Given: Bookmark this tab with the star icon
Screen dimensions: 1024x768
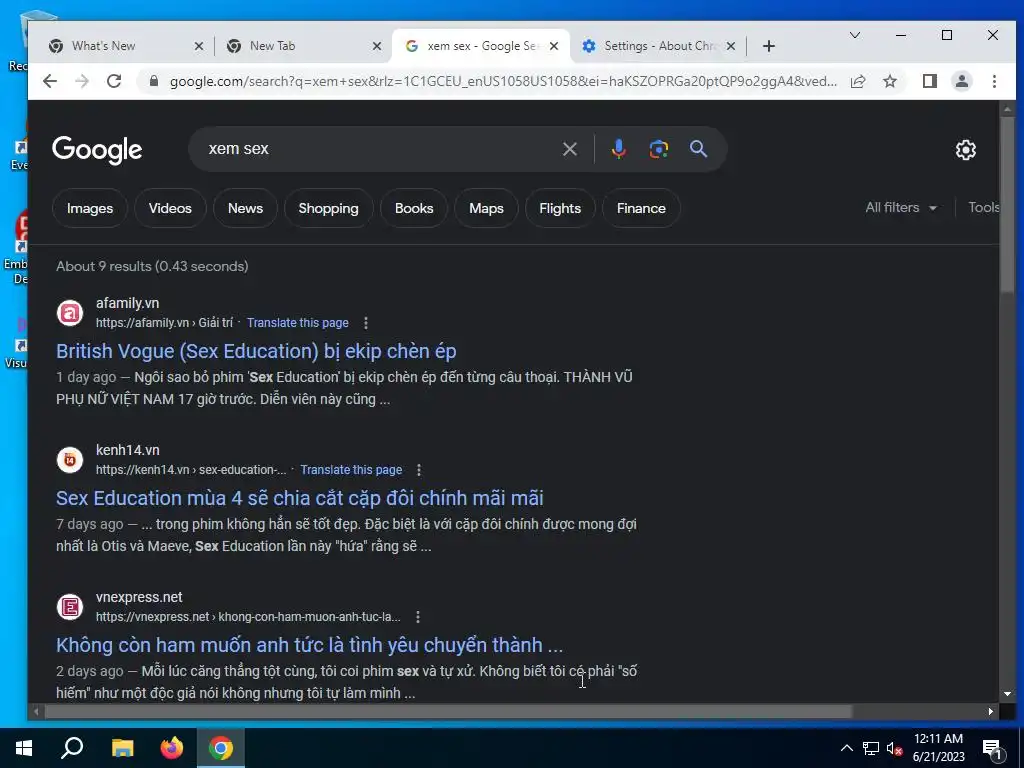Looking at the screenshot, I should click(x=889, y=81).
